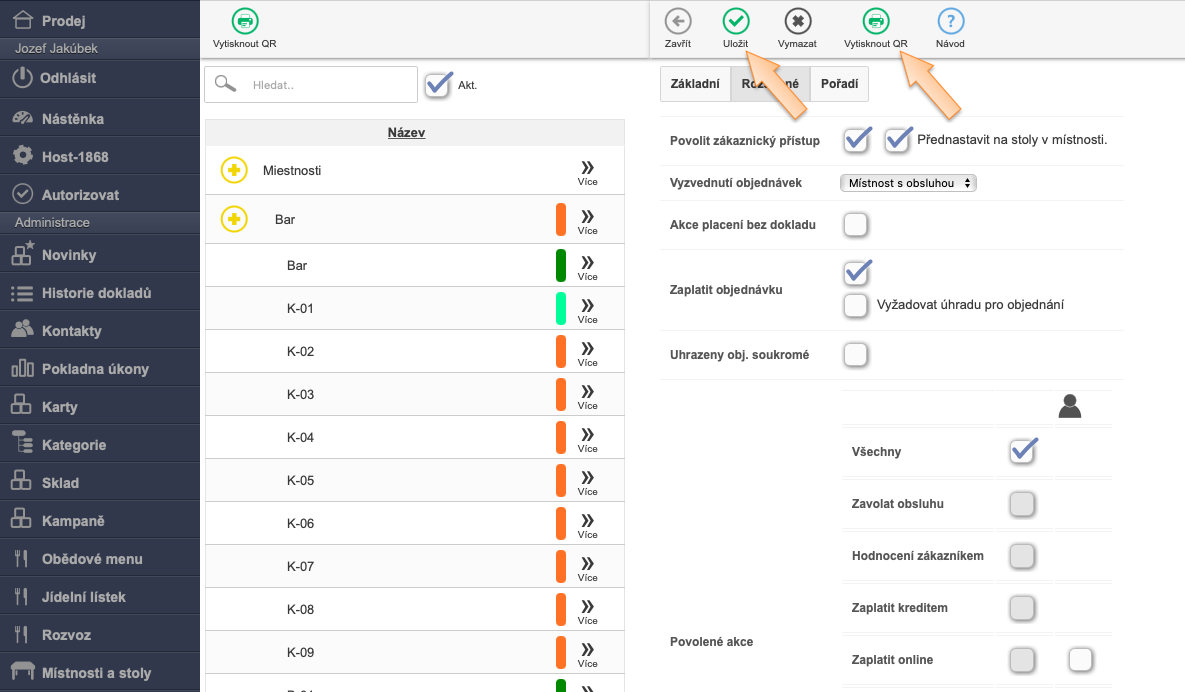Check Vyžadovat úhradu pro objednání
The image size is (1185, 692).
[x=855, y=305]
